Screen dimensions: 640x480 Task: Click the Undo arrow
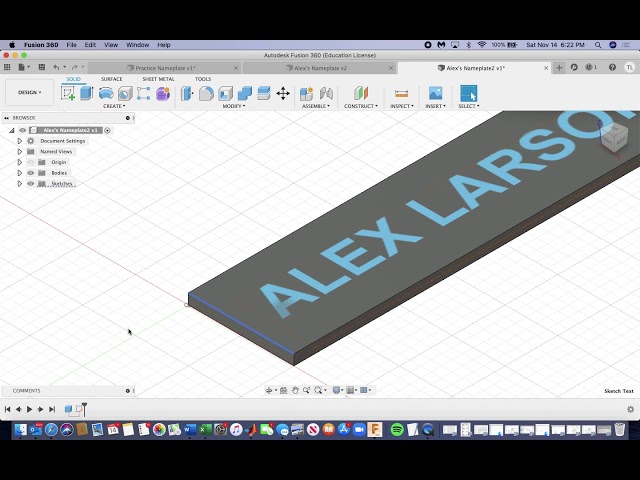[56, 67]
